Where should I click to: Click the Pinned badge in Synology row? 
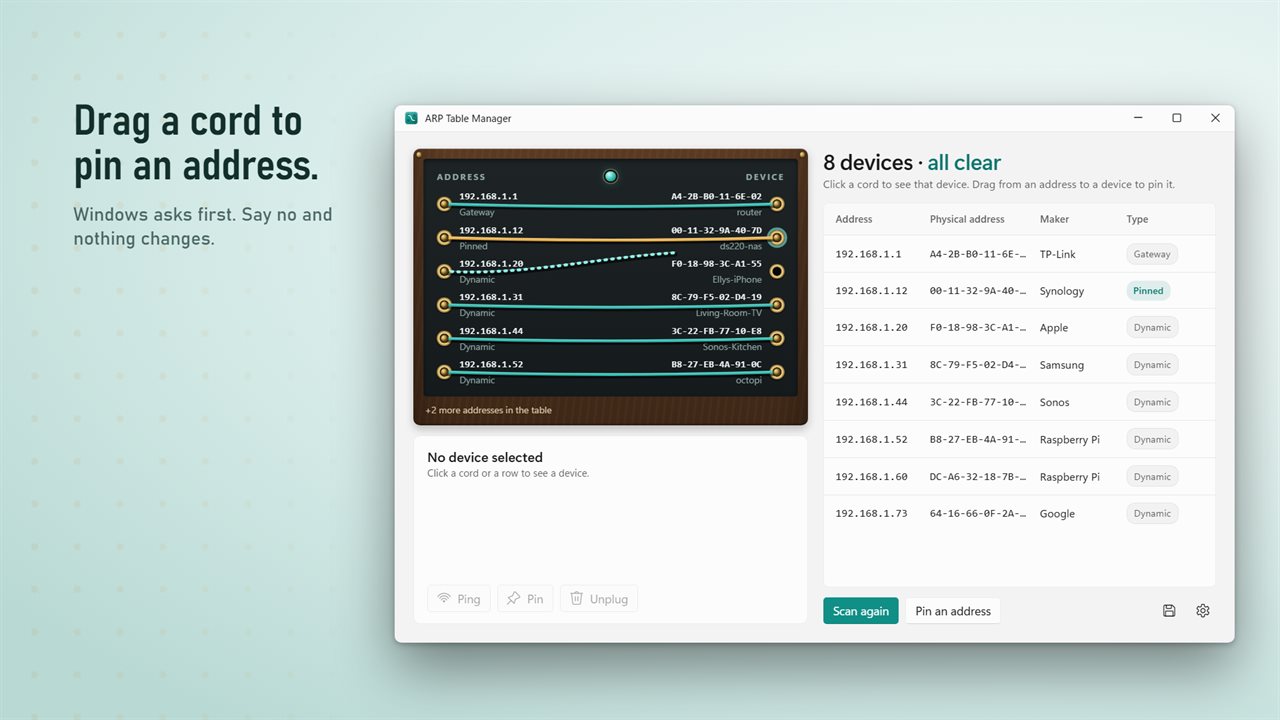(x=1148, y=291)
